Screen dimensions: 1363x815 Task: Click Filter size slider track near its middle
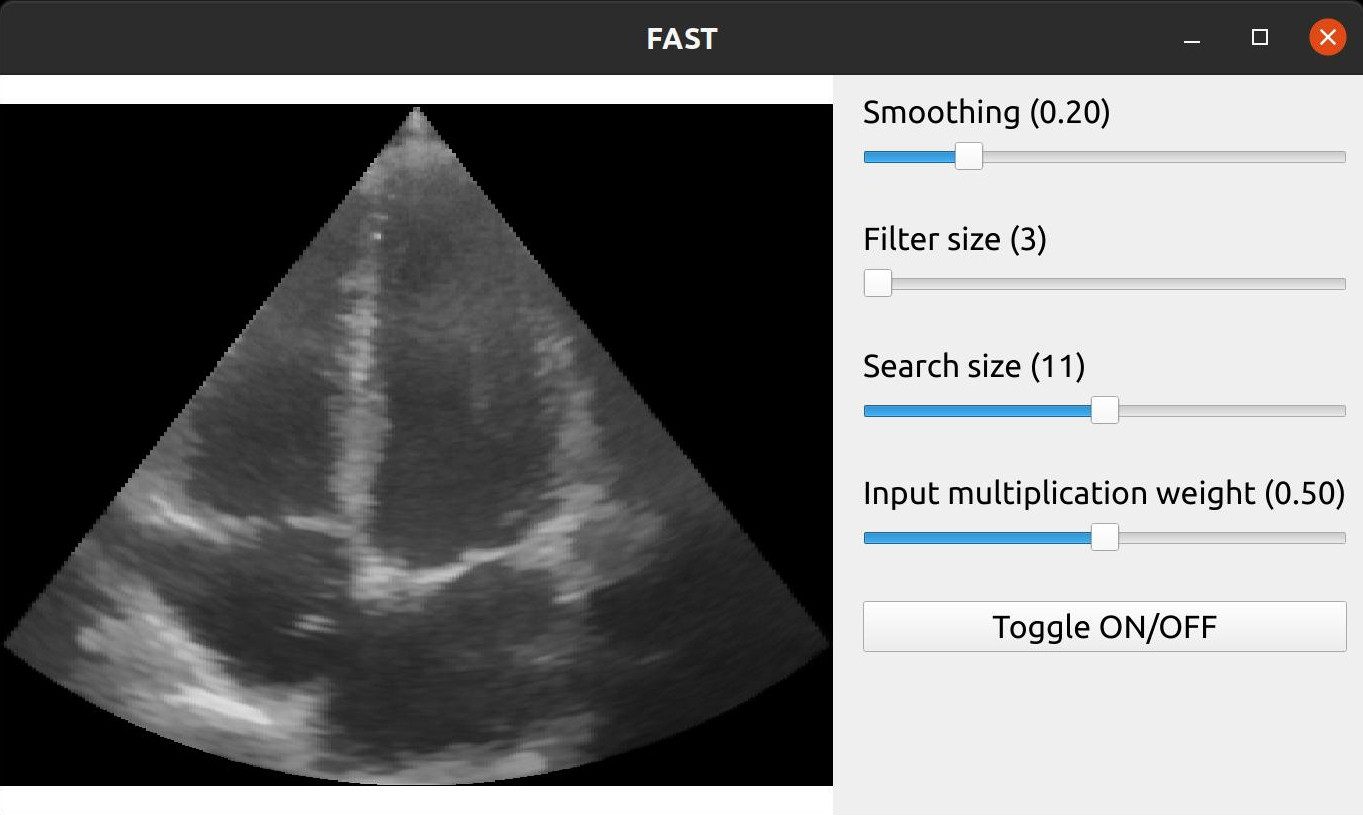[1104, 284]
